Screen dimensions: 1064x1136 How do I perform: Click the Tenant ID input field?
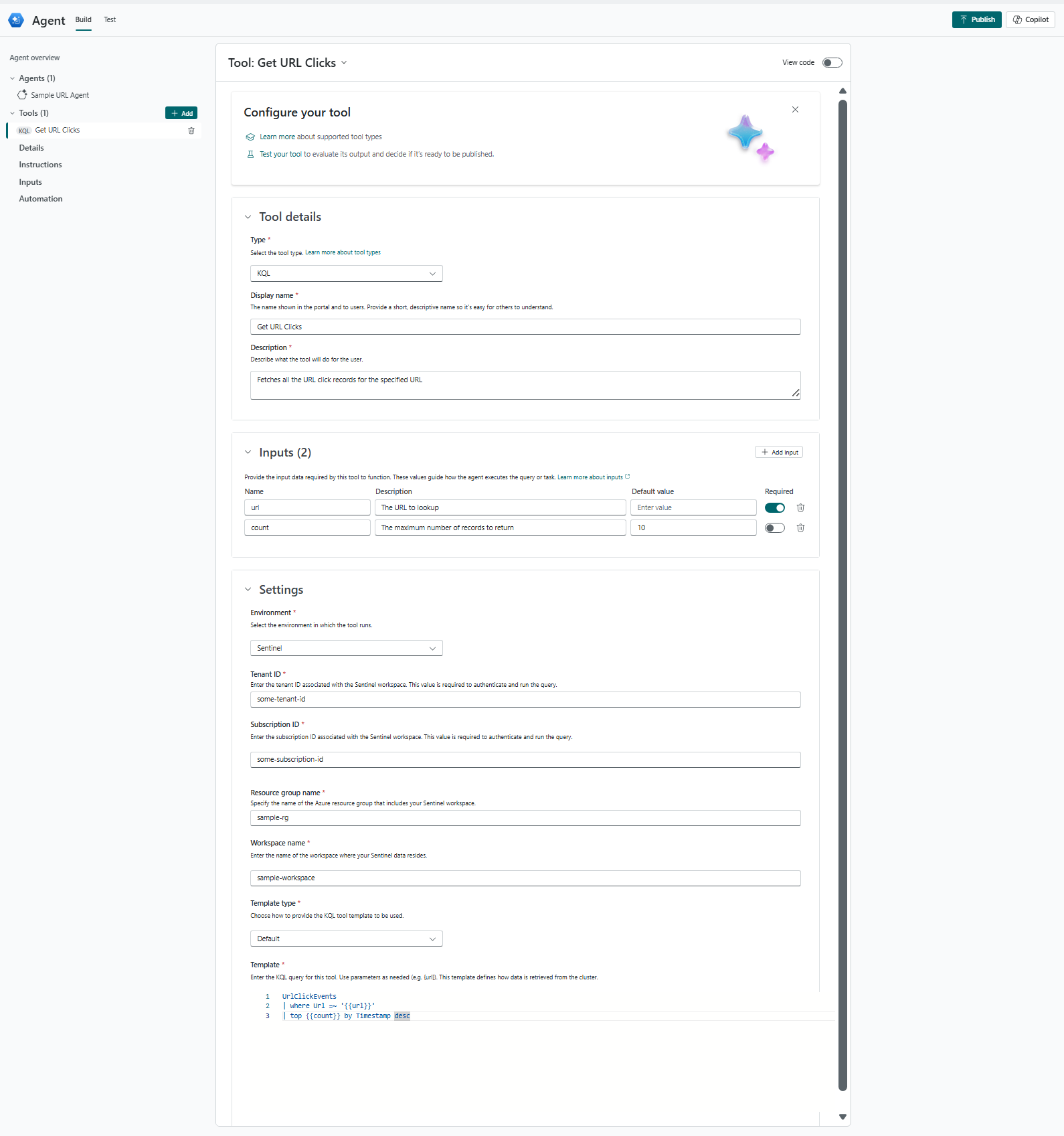click(x=525, y=700)
